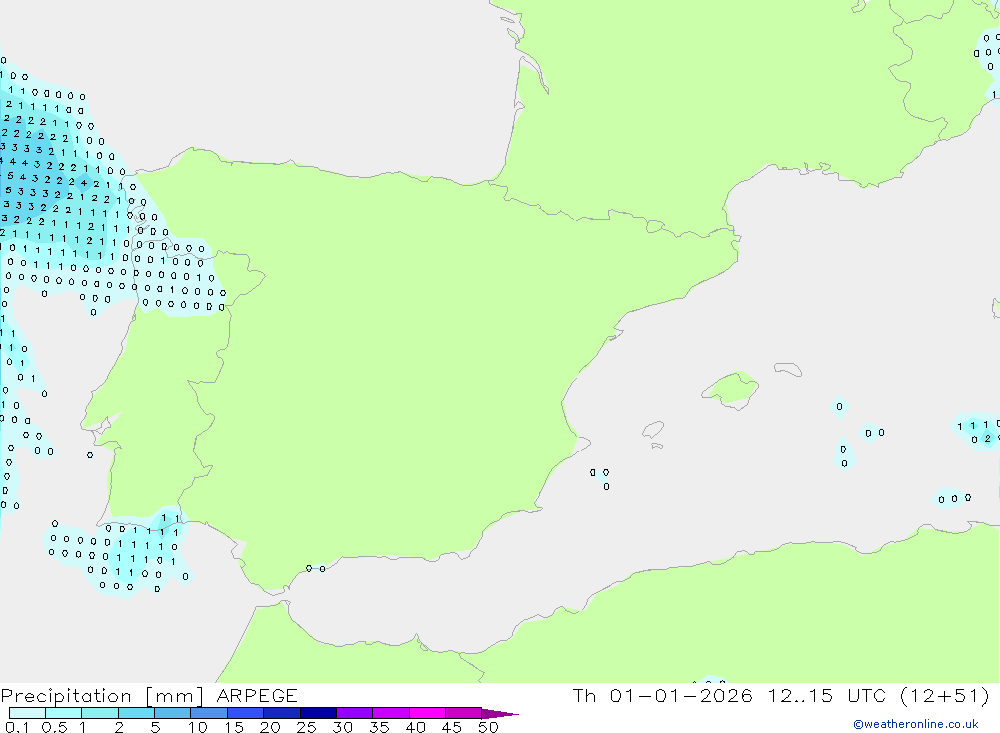Click the legend's "20" label
This screenshot has width=1000, height=733.
270,727
